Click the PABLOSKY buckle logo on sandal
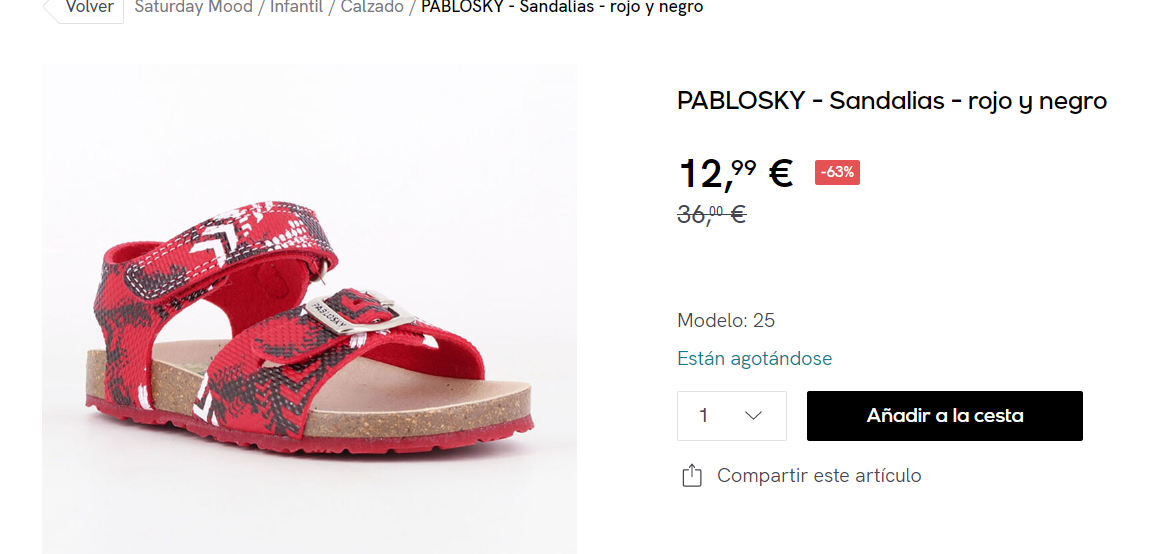The height and width of the screenshot is (554, 1152). tap(329, 314)
